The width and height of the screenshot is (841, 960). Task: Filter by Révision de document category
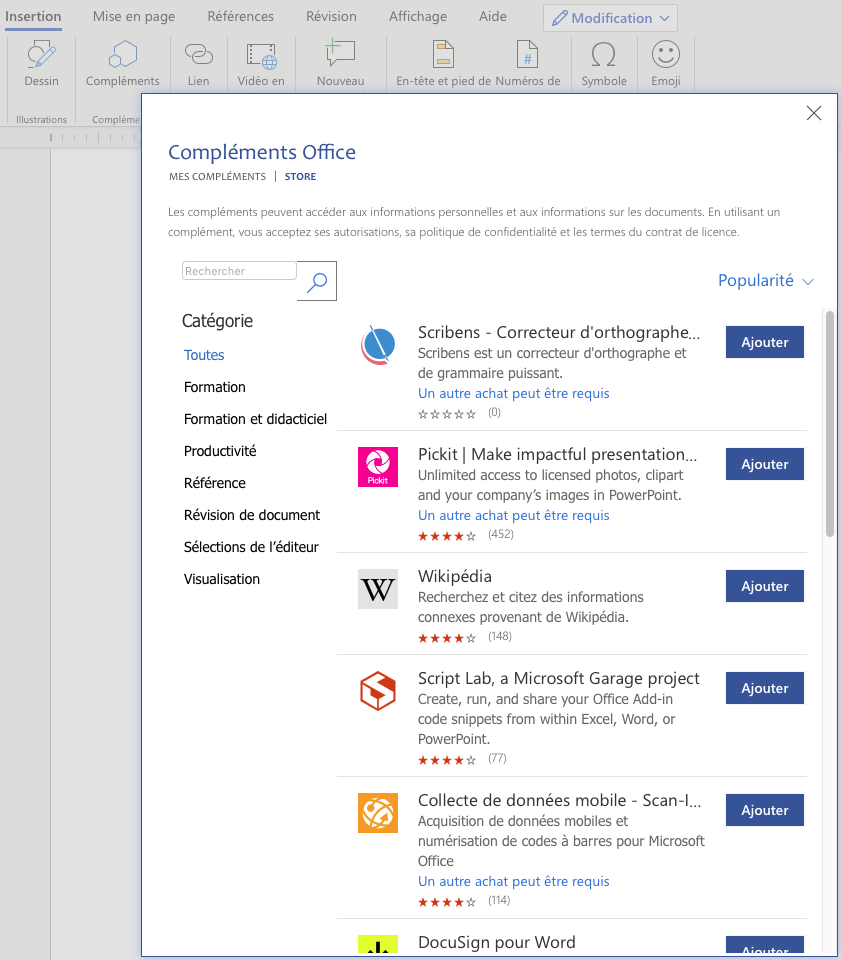click(x=252, y=515)
